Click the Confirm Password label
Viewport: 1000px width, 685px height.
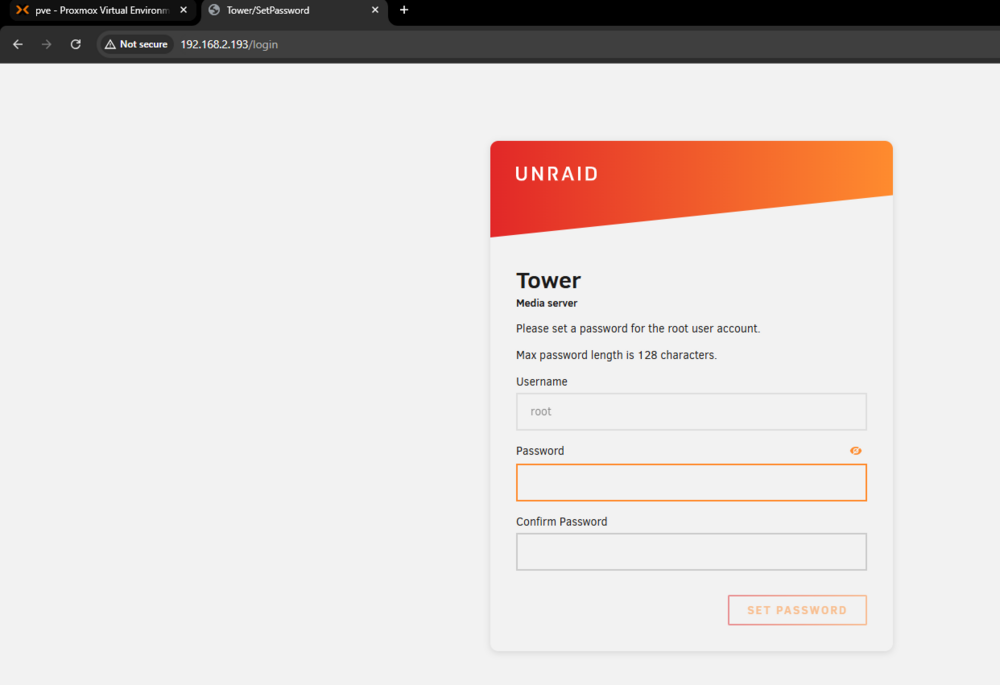561,522
